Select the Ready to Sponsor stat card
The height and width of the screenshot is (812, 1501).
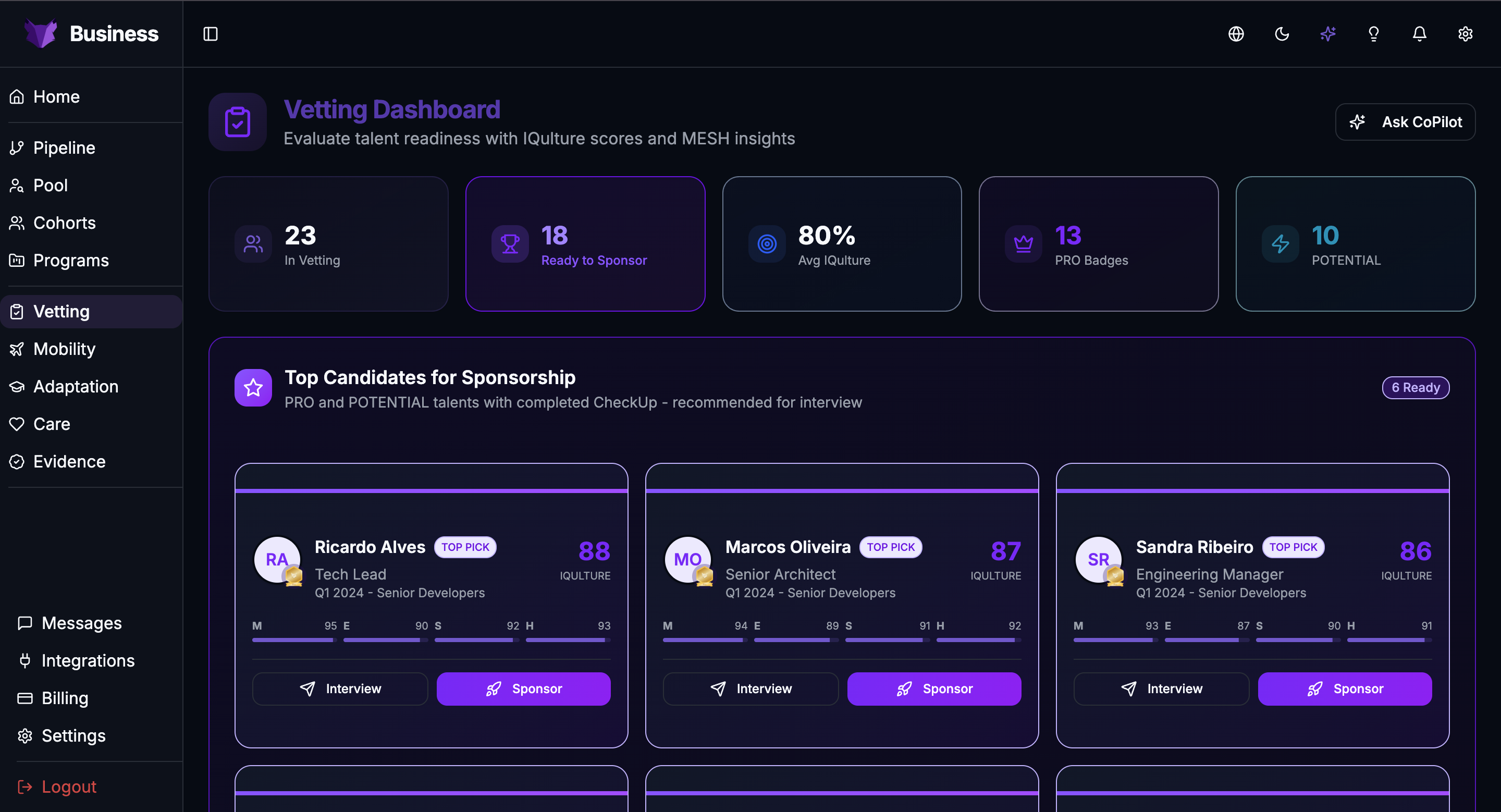(x=585, y=243)
